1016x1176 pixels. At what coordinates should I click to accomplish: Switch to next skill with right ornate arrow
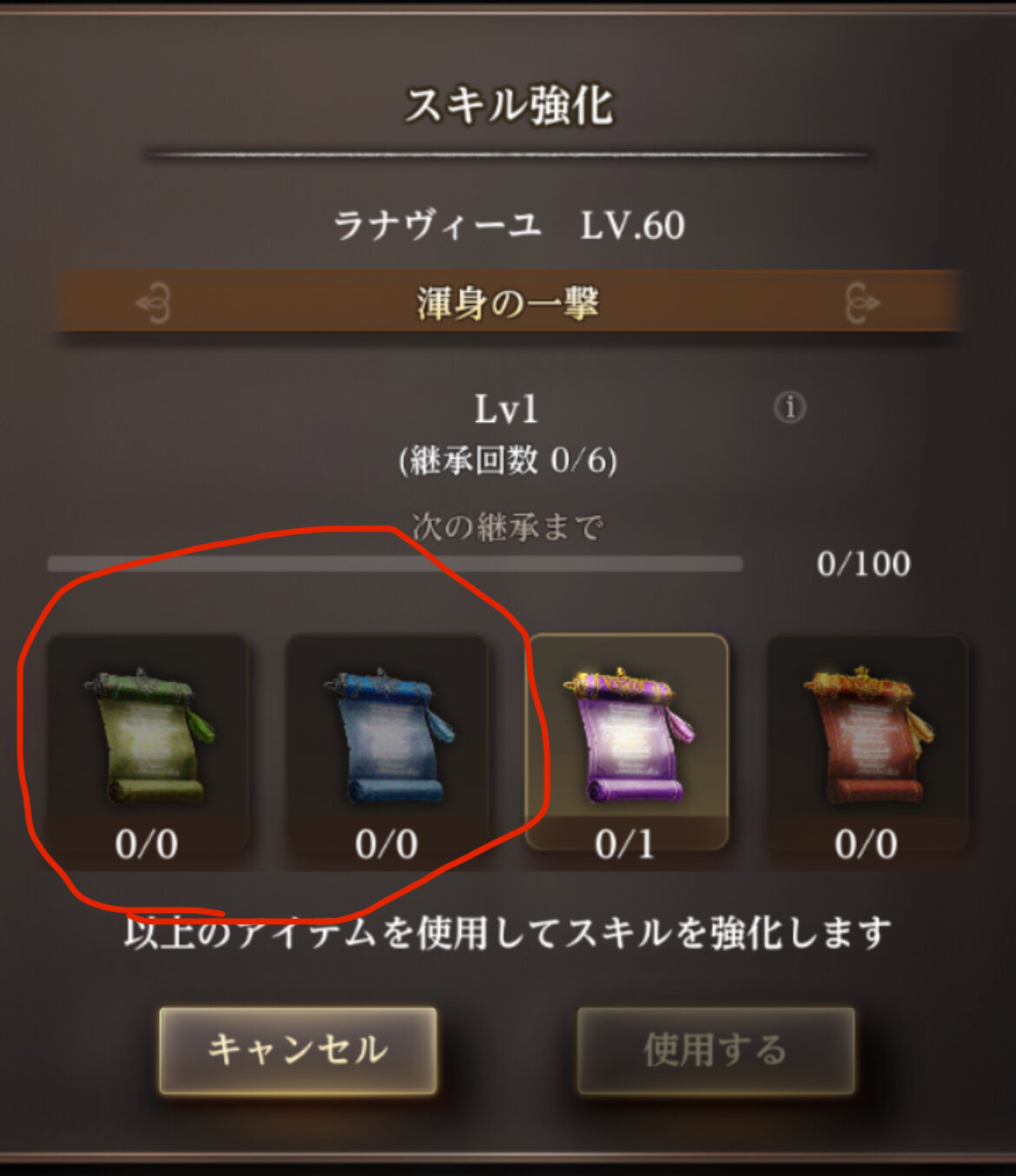(x=861, y=303)
